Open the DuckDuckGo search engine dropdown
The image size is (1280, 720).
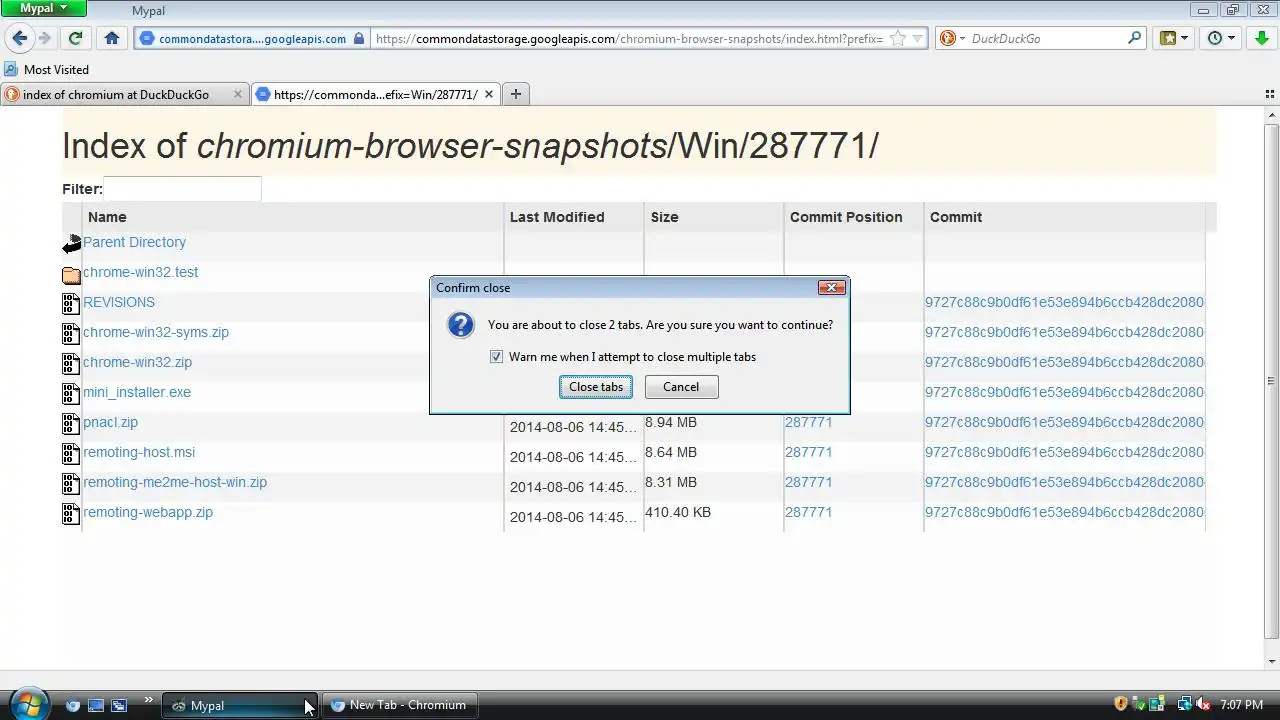(952, 38)
